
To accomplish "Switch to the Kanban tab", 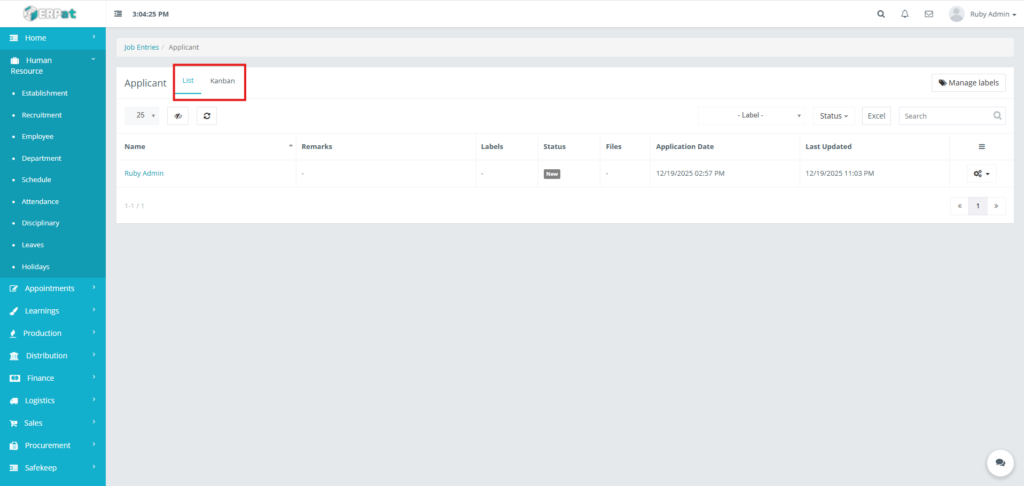I will pyautogui.click(x=222, y=81).
